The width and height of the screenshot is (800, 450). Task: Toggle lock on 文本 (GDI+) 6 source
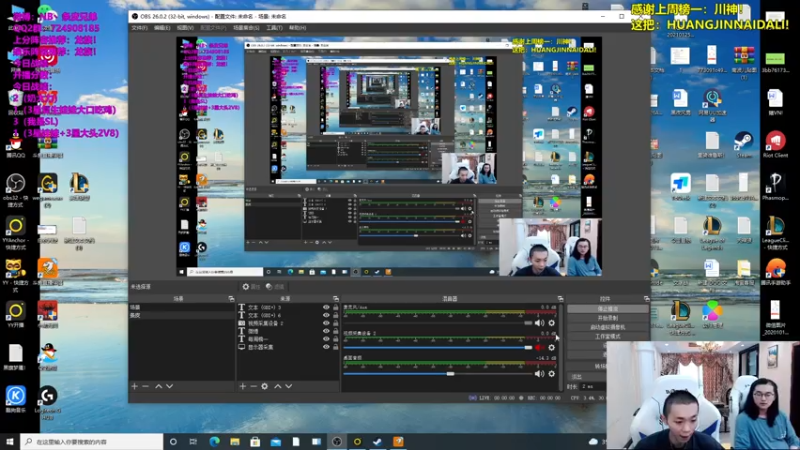click(x=335, y=315)
